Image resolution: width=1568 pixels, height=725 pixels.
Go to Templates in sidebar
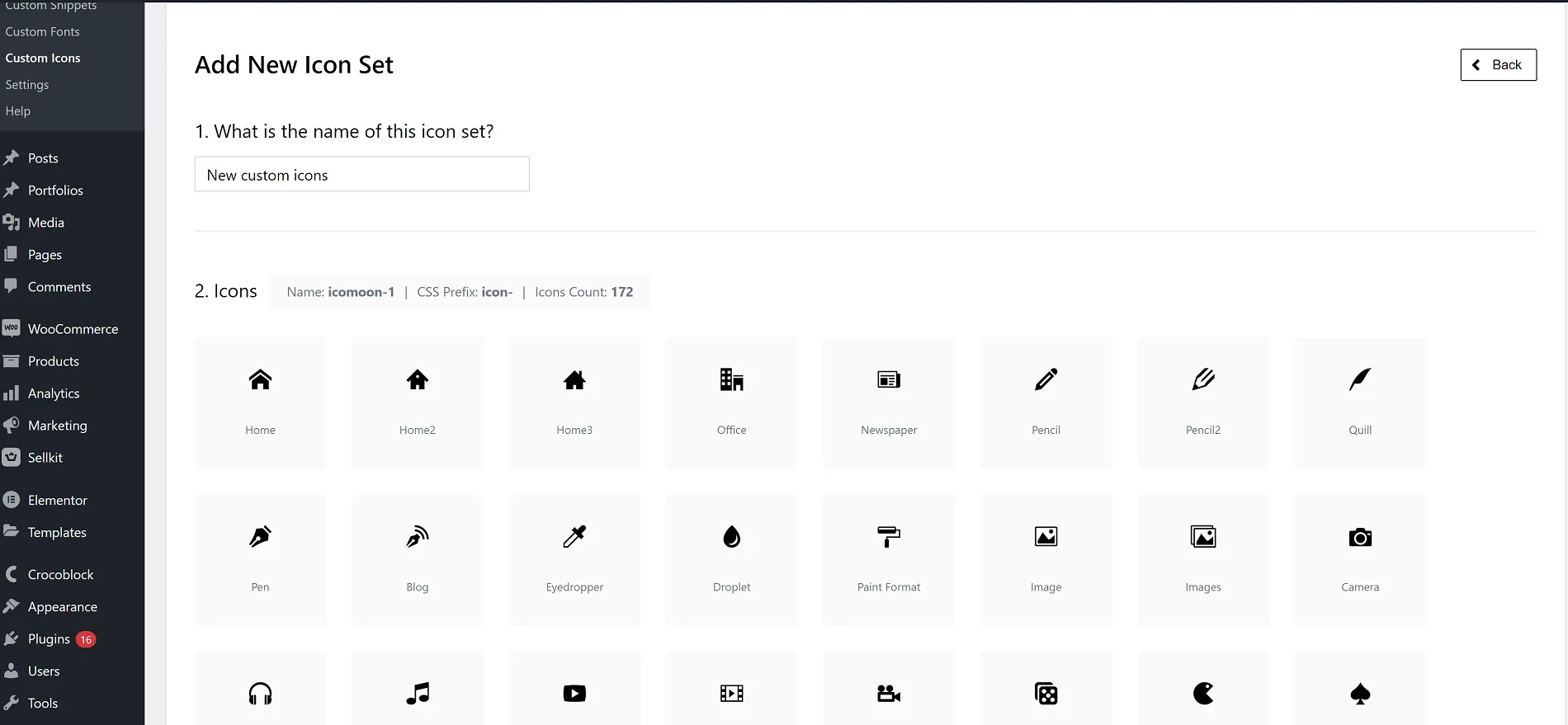[57, 532]
